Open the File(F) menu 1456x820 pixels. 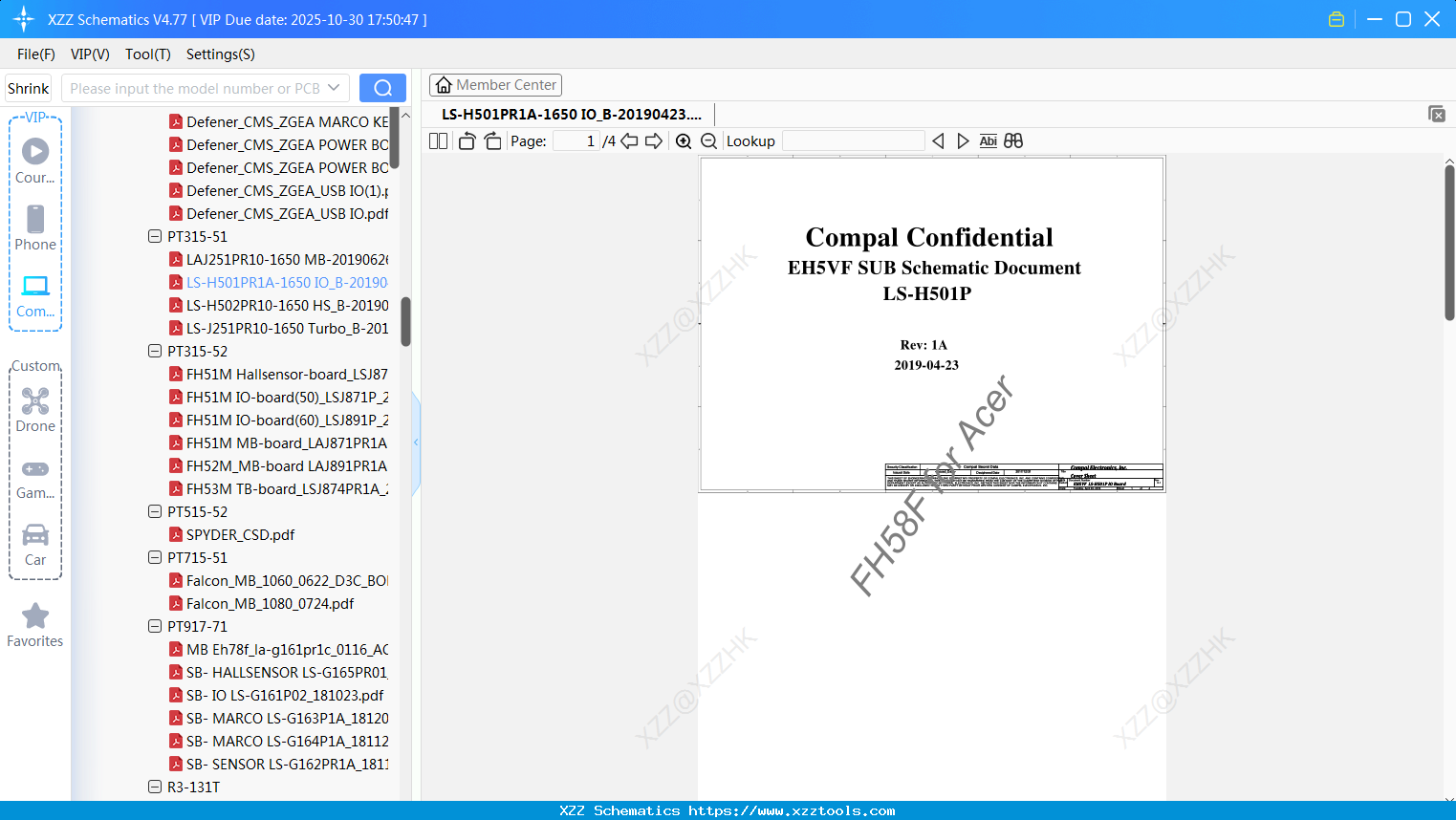point(36,54)
